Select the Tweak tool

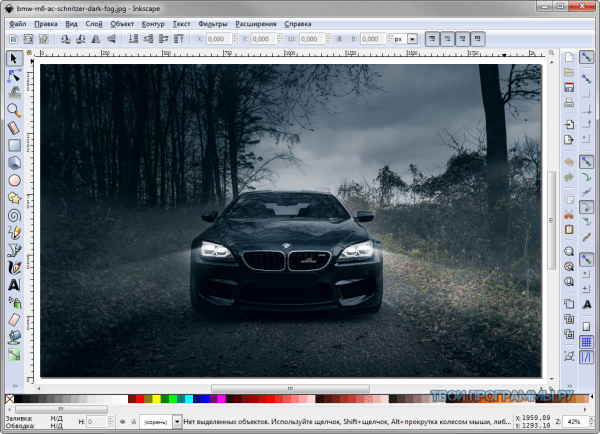pos(14,93)
